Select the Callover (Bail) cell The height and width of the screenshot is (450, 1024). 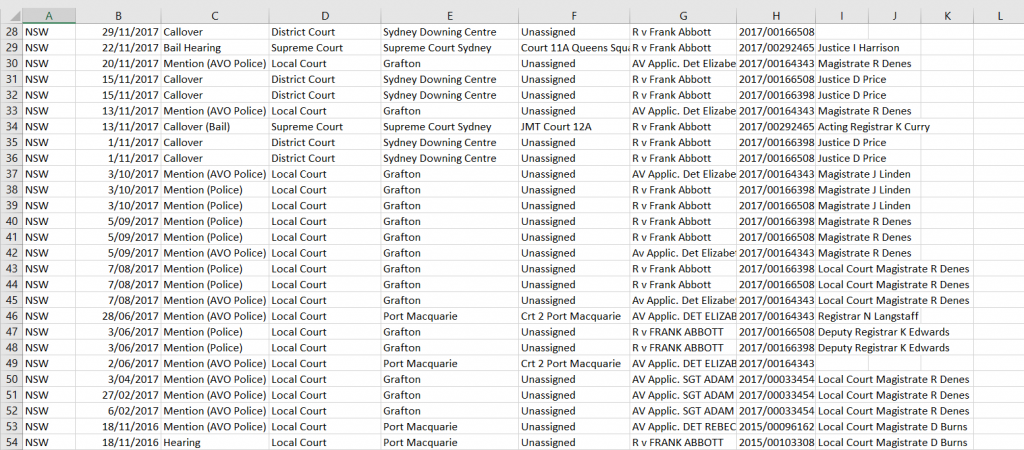click(x=214, y=127)
